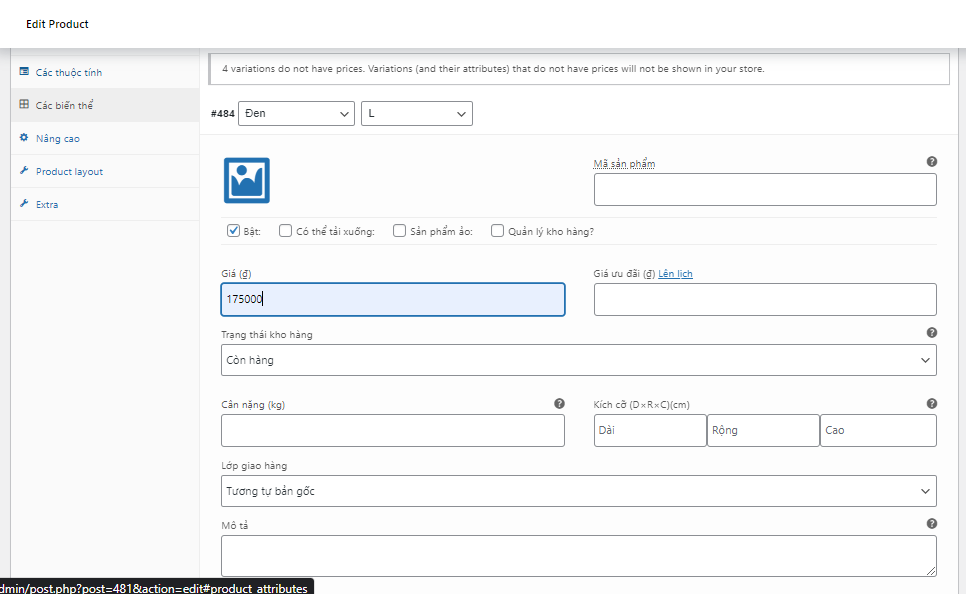This screenshot has height=594, width=966.
Task: Enable Có thể tải xuống checkbox
Action: [x=286, y=231]
